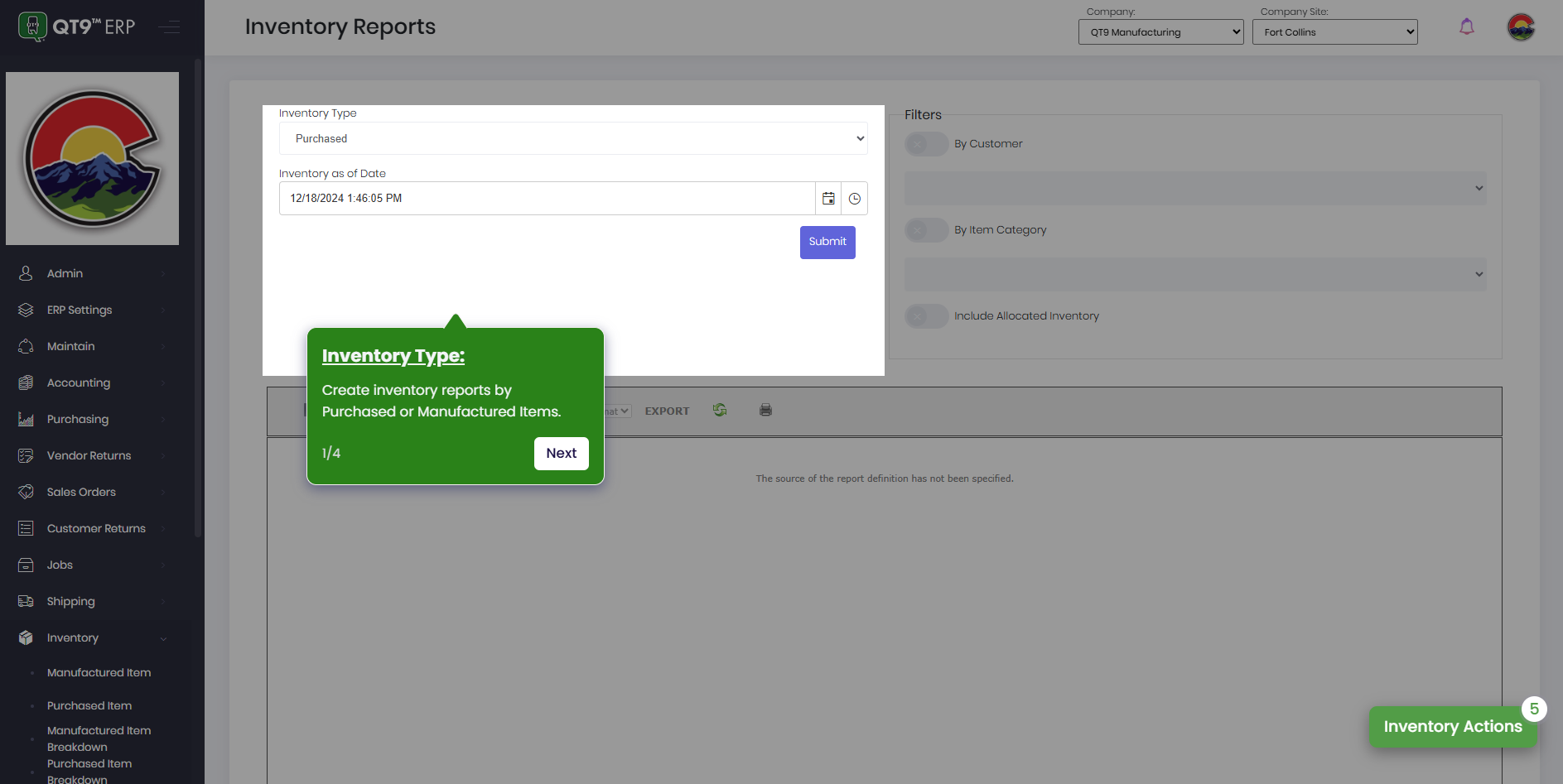Open the user profile avatar
1563x784 pixels.
pyautogui.click(x=1520, y=27)
